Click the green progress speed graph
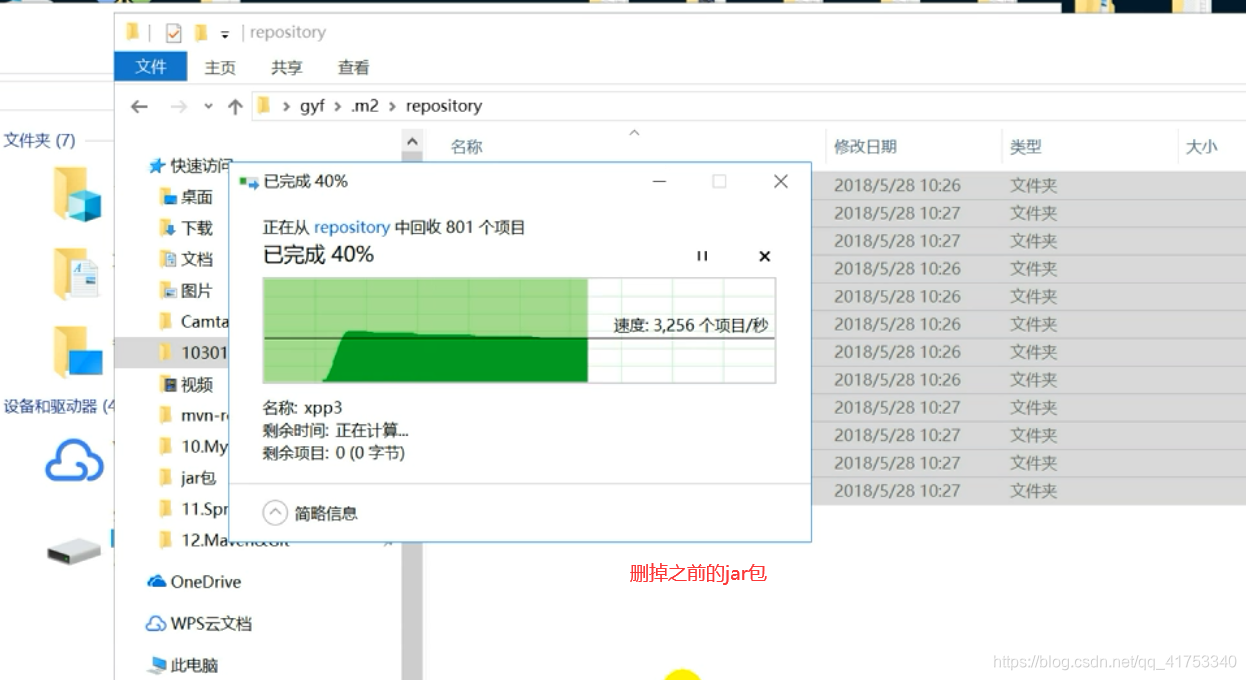The height and width of the screenshot is (680, 1246). (x=519, y=331)
